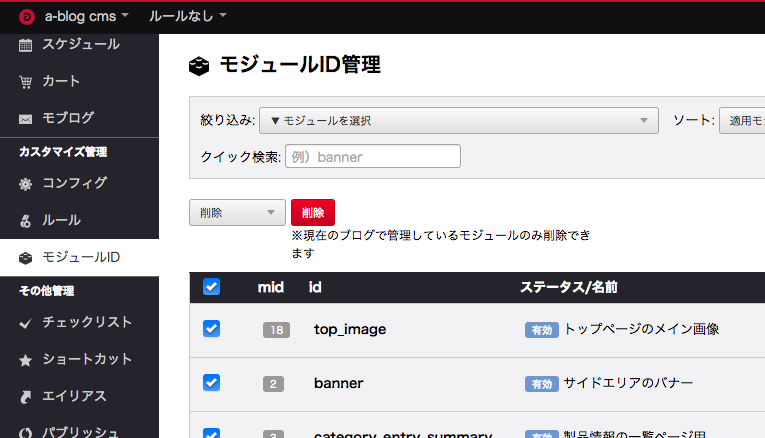
Task: Click the a-blog cms logo icon
Action: pos(26,17)
